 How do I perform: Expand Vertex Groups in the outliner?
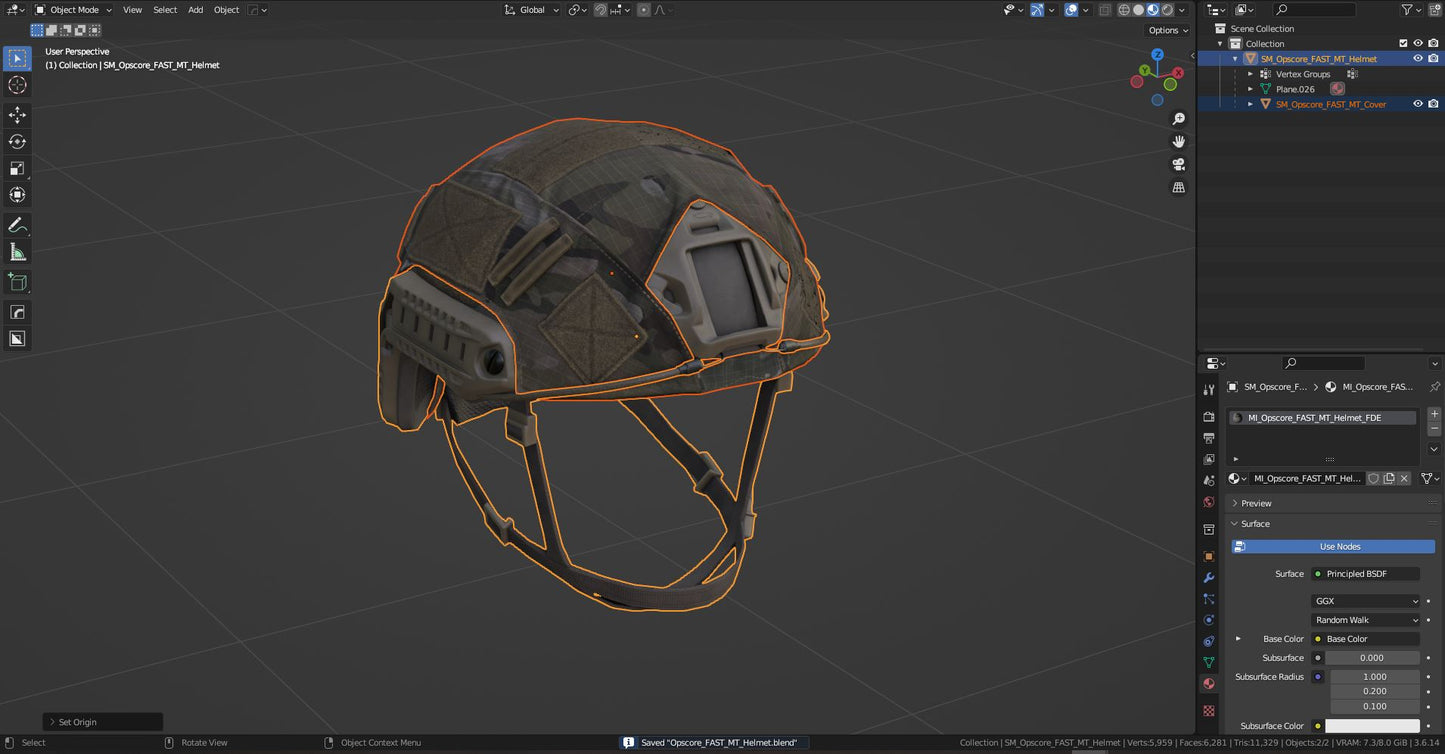click(1250, 73)
